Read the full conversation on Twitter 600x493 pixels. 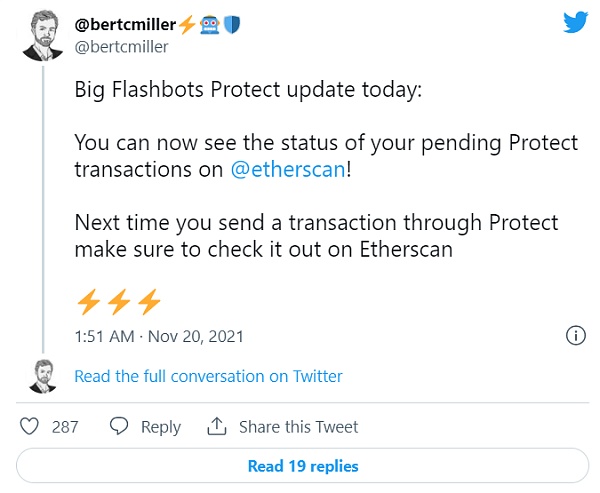(x=208, y=376)
